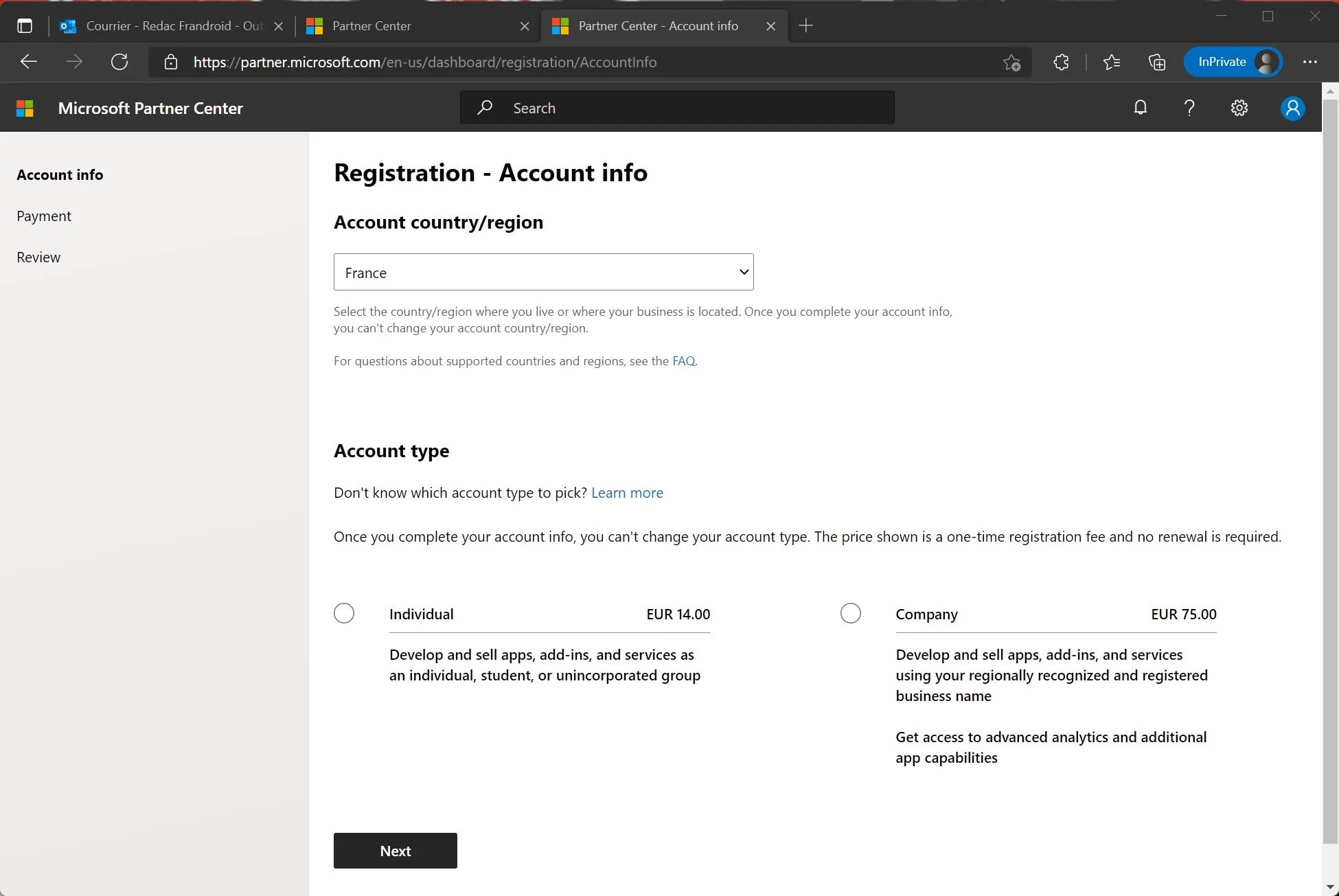Select the Individual account radio button
Screen dimensions: 1339x896
point(343,613)
